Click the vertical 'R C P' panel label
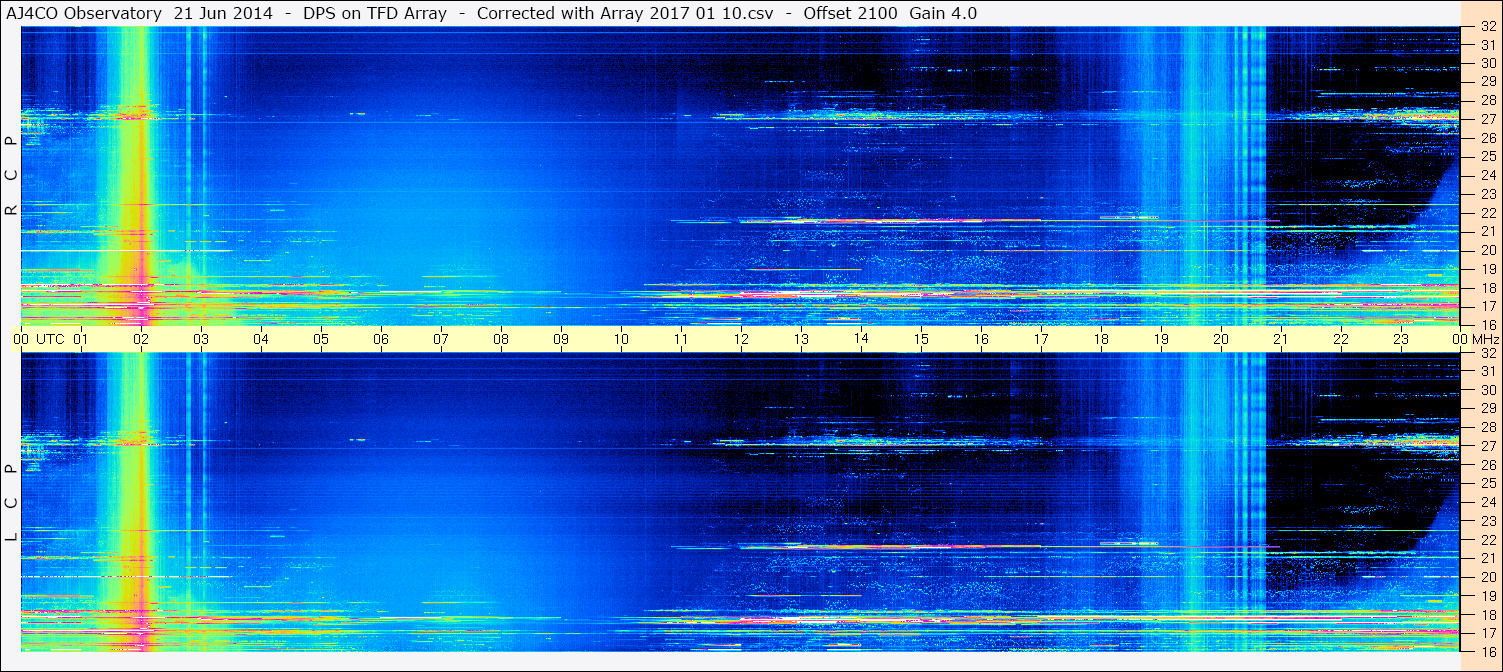The height and width of the screenshot is (672, 1503). tap(11, 176)
